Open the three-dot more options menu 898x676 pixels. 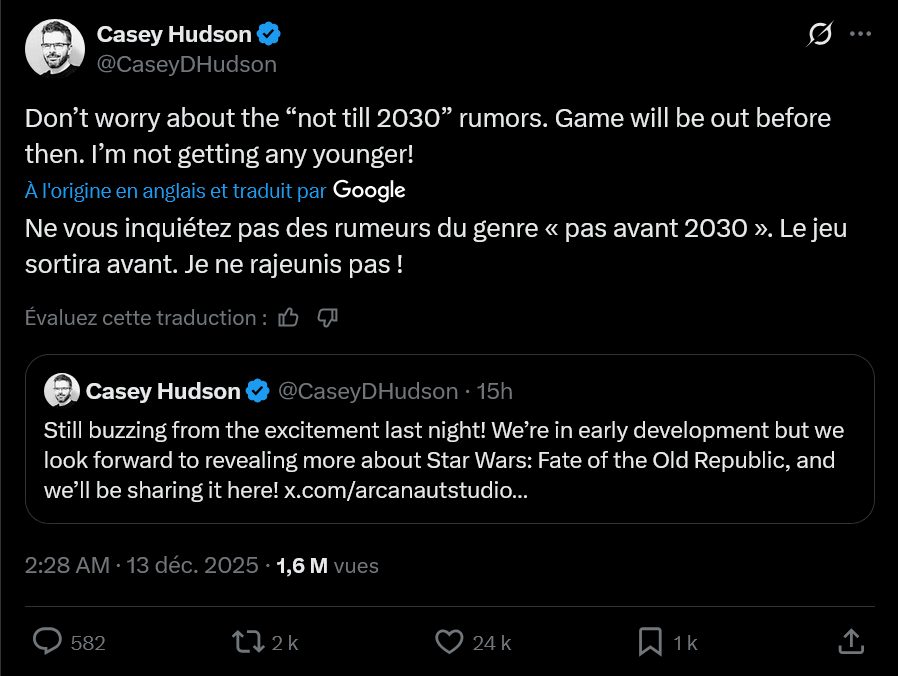860,34
